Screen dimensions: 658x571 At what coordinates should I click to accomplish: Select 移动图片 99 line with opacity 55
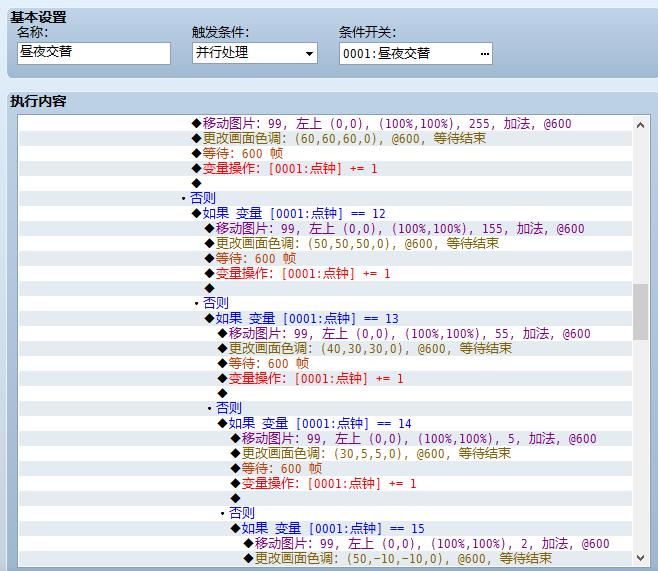[326, 334]
